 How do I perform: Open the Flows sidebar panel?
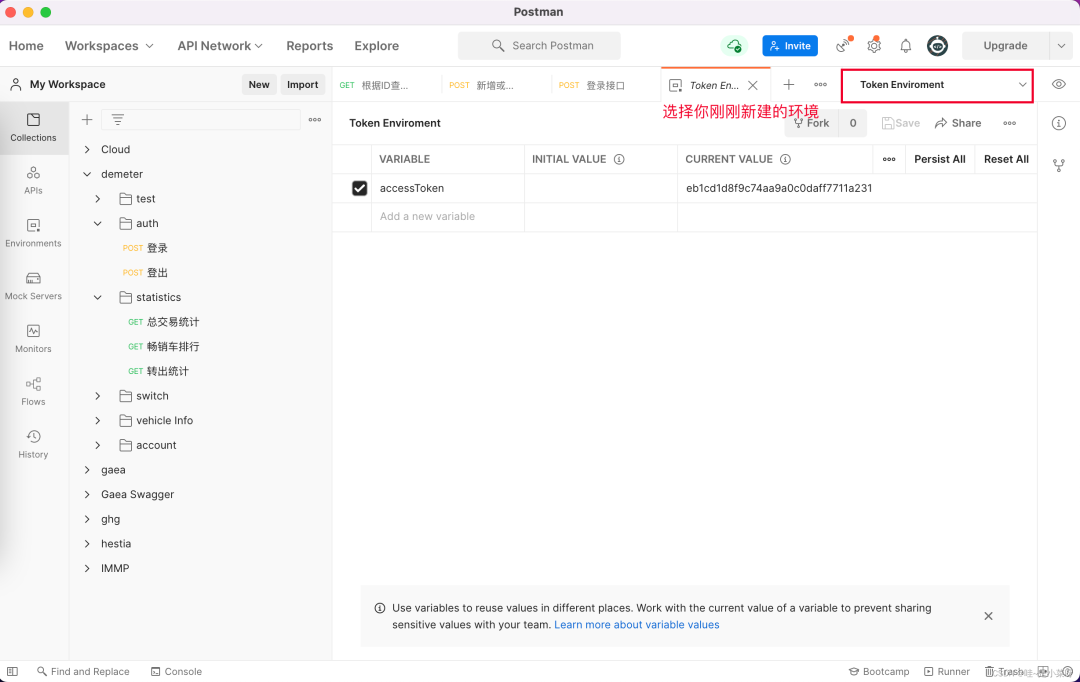[33, 391]
